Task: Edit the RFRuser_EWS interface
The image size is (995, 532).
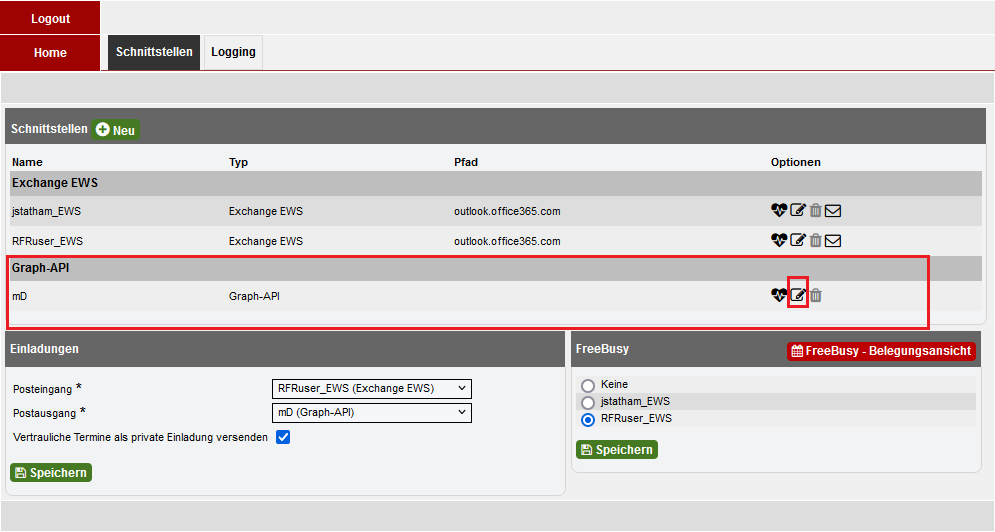Action: click(798, 240)
